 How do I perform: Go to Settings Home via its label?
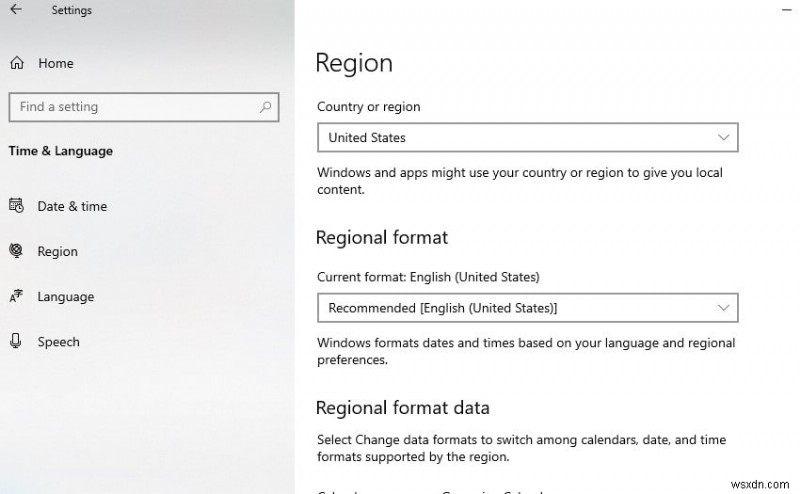point(56,63)
